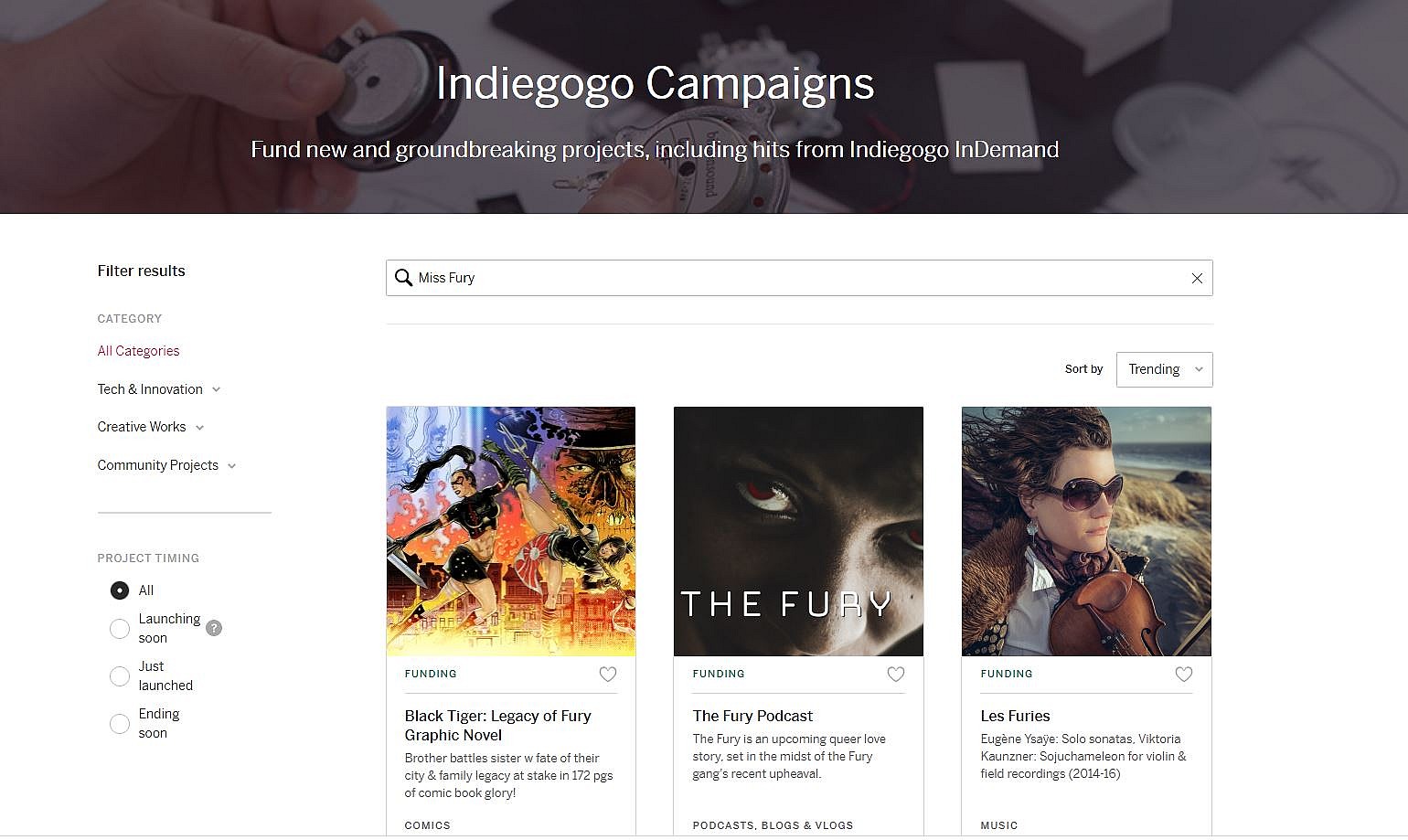Click into the campaign search field
This screenshot has width=1408, height=840.
click(x=795, y=278)
